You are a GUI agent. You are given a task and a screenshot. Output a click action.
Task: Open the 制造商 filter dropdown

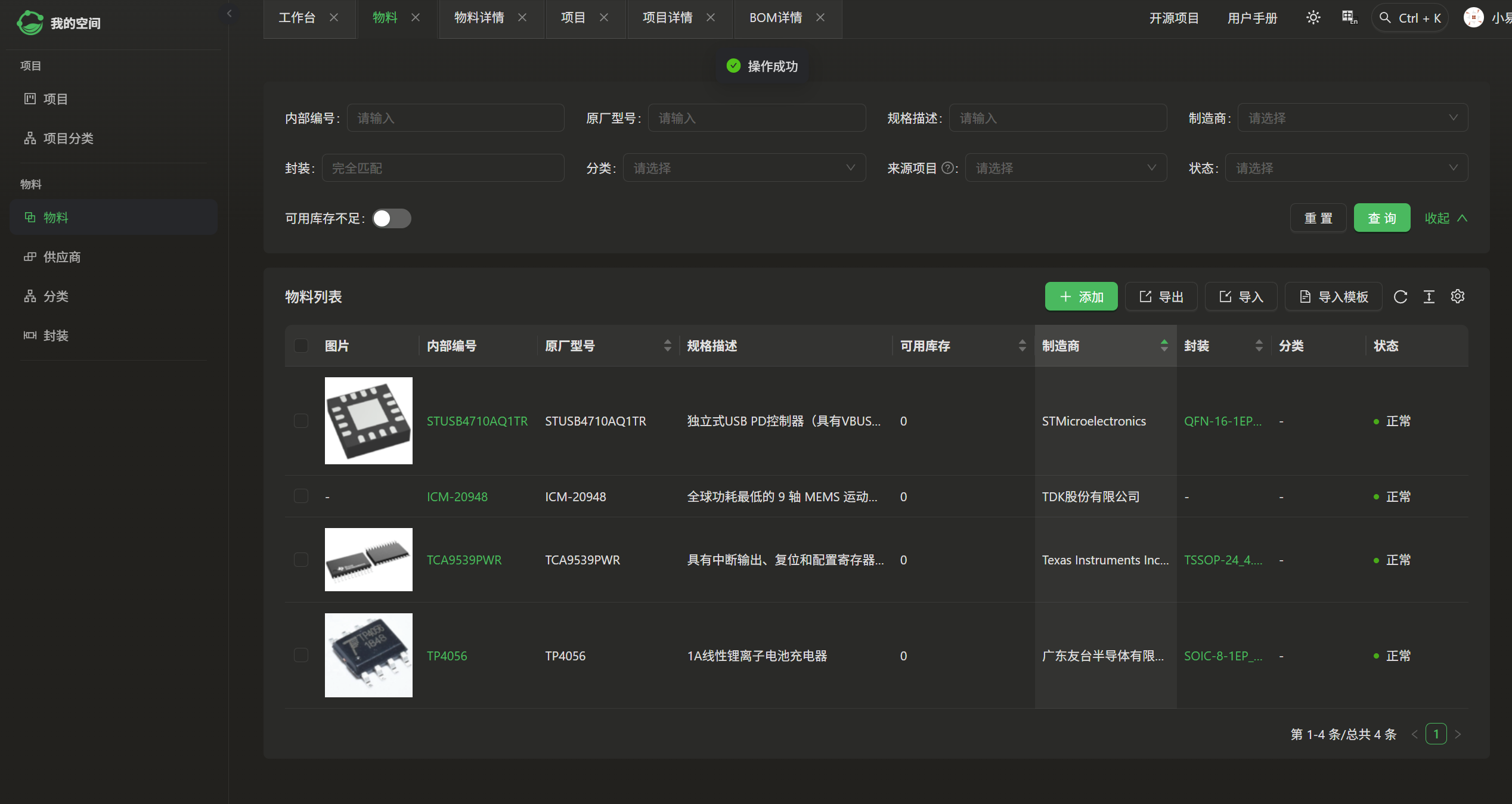click(1352, 118)
